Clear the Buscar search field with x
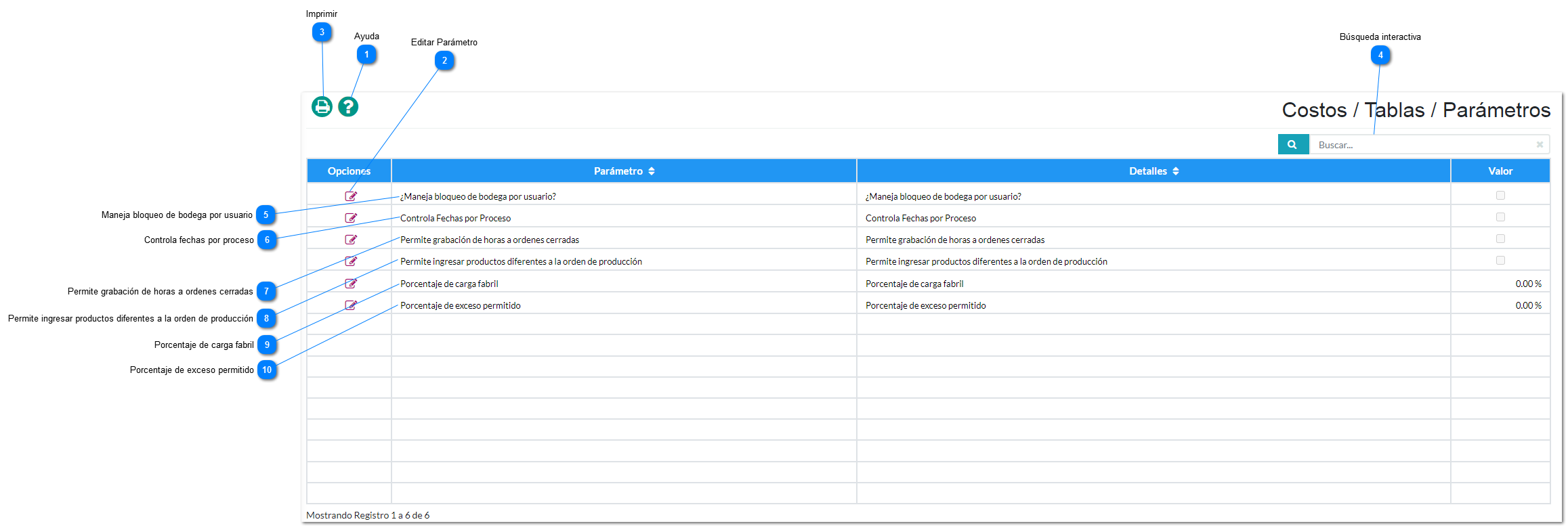 (1540, 144)
